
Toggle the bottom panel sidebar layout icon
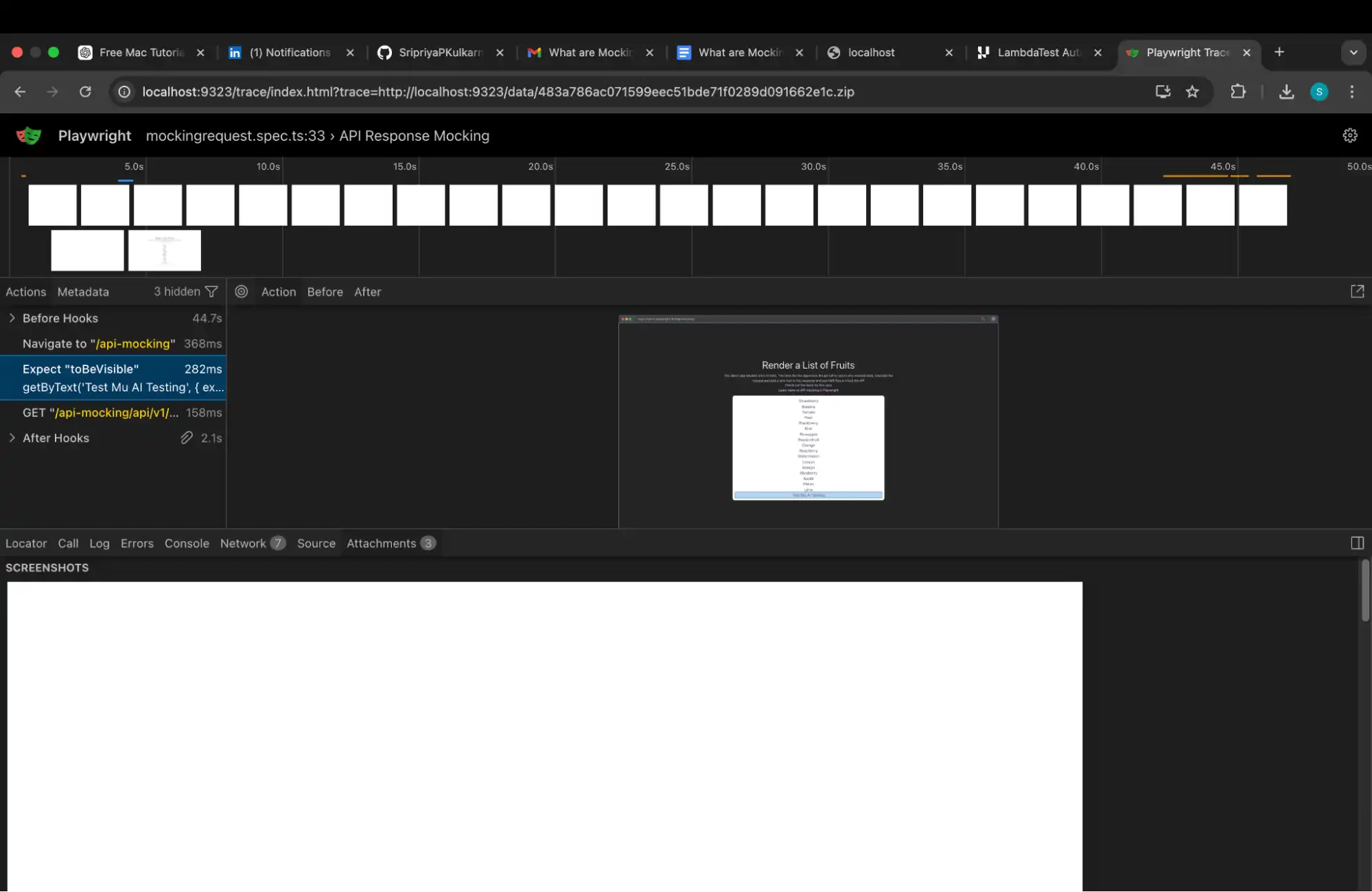pos(1357,543)
